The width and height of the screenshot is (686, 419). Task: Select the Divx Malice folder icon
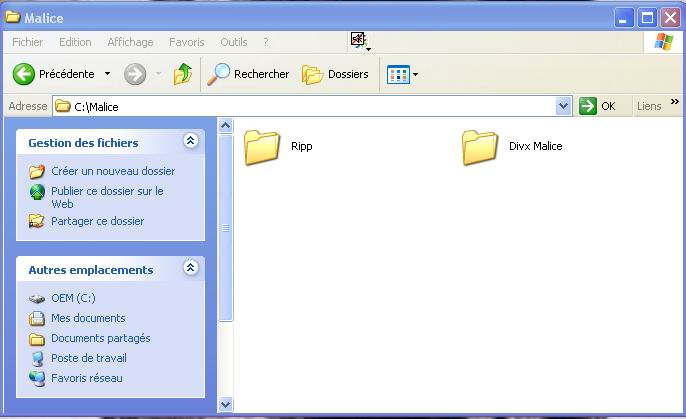[480, 147]
